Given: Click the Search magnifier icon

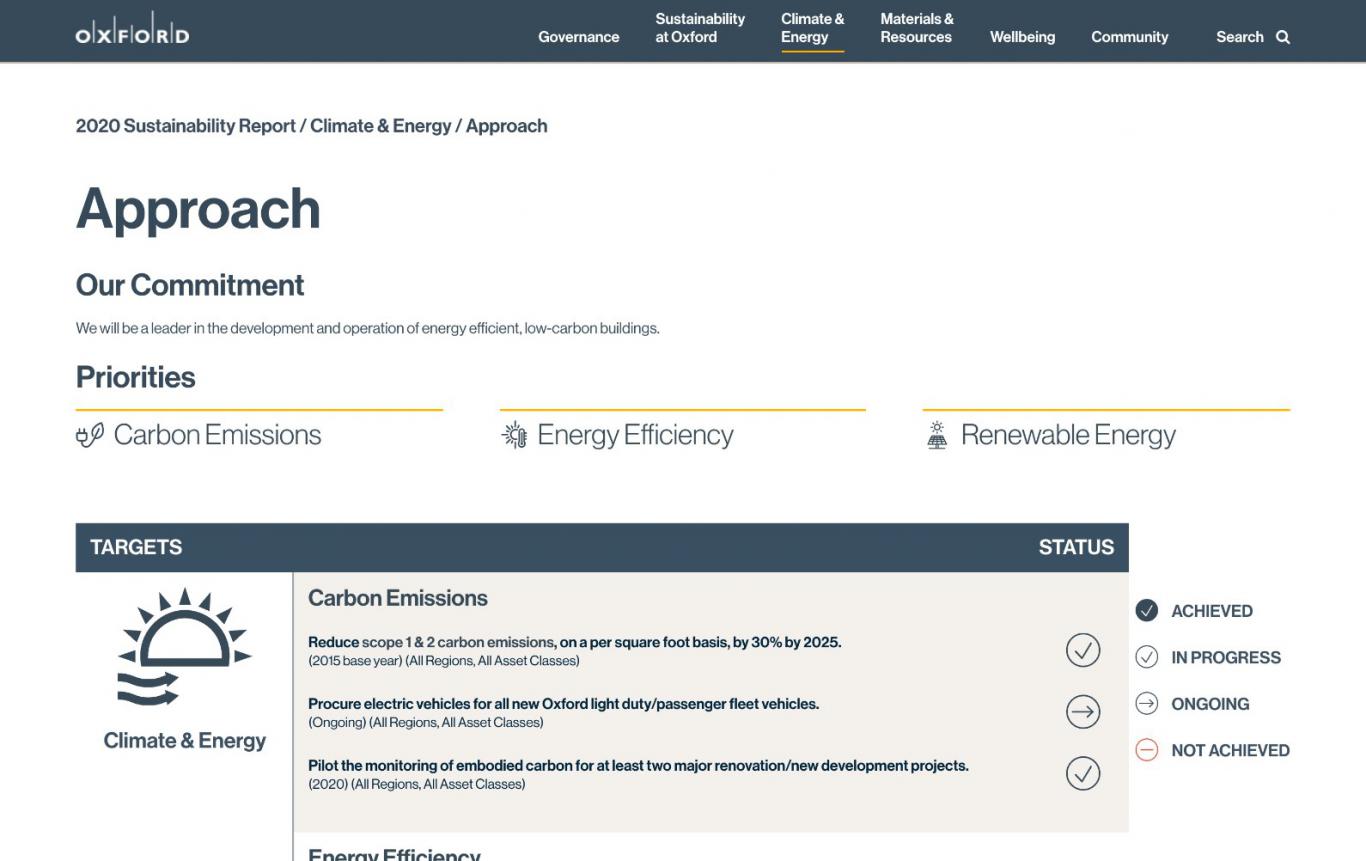Looking at the screenshot, I should (1283, 37).
